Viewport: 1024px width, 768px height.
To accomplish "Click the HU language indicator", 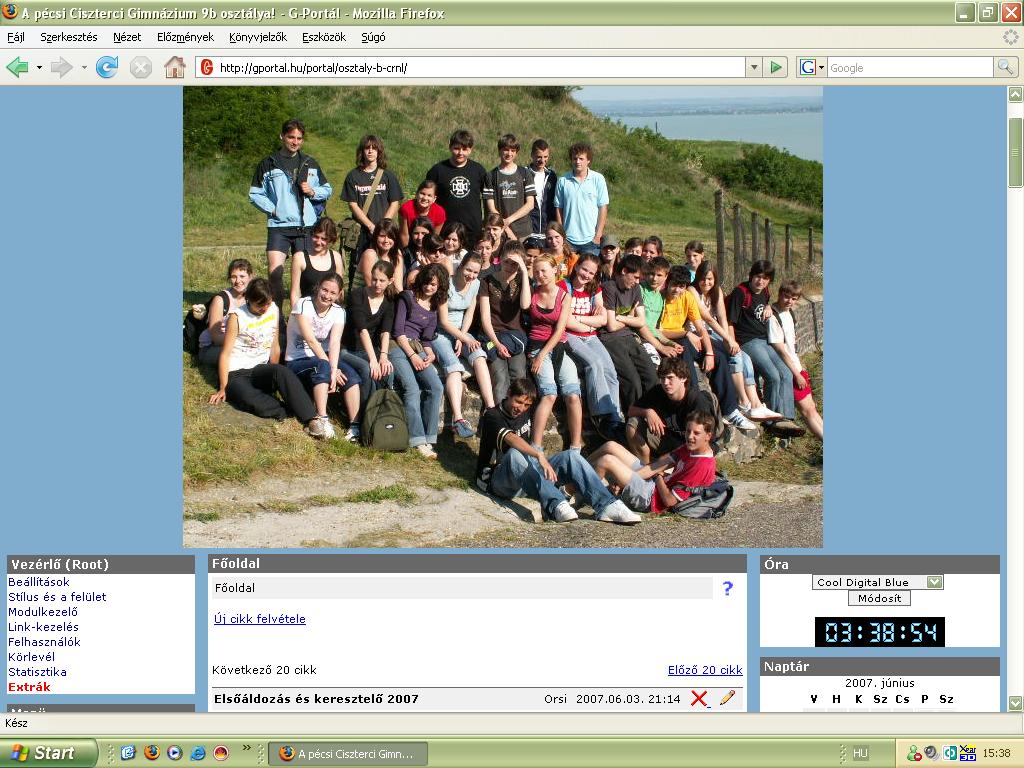I will (860, 754).
